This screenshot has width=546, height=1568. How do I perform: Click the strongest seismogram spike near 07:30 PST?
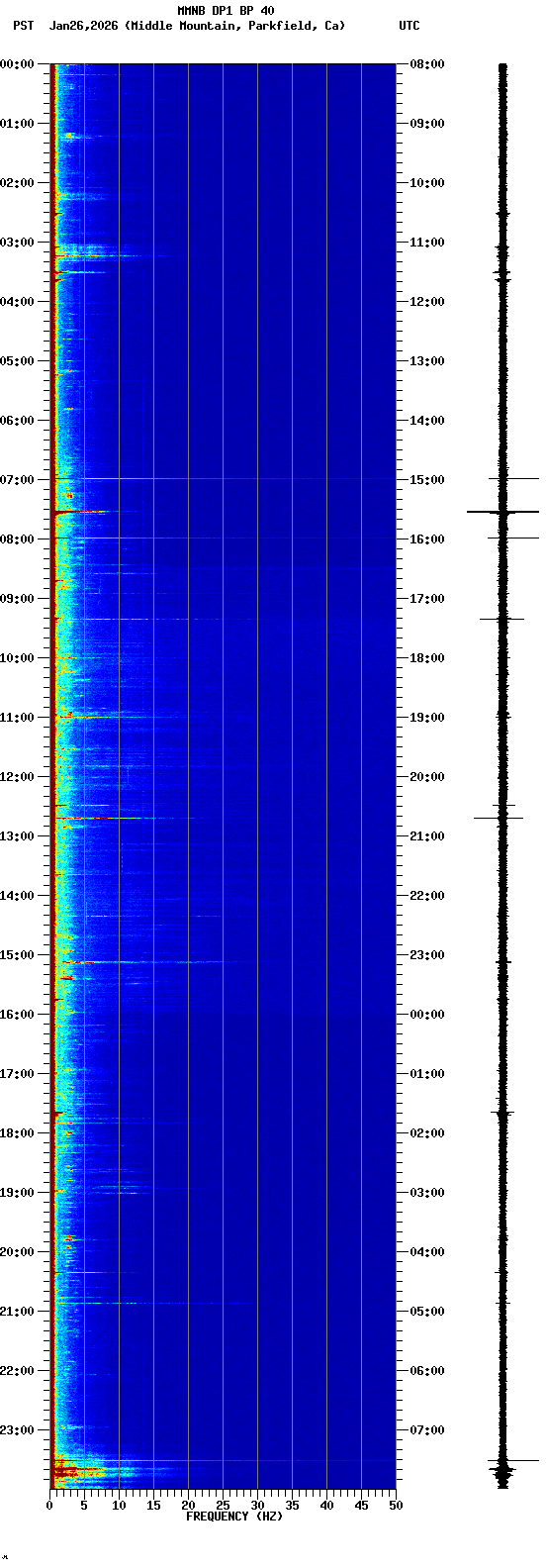point(502,512)
